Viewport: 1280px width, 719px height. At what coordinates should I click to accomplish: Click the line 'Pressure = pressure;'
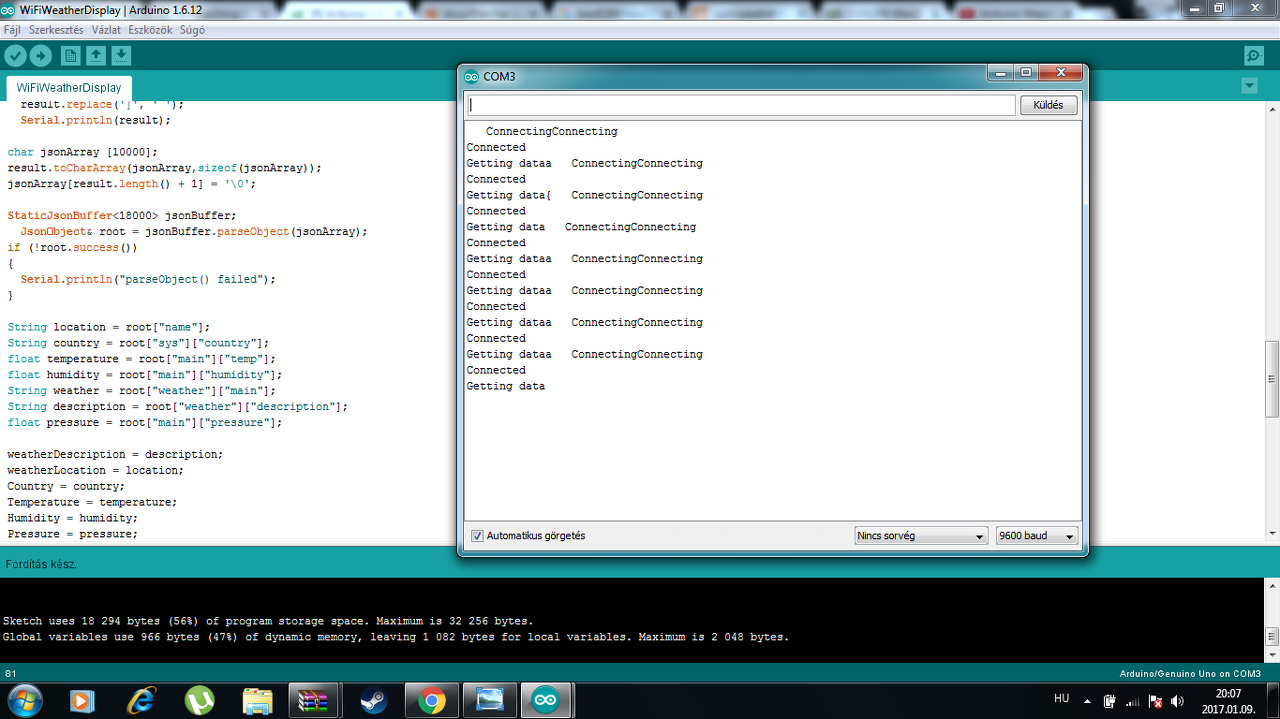(72, 534)
